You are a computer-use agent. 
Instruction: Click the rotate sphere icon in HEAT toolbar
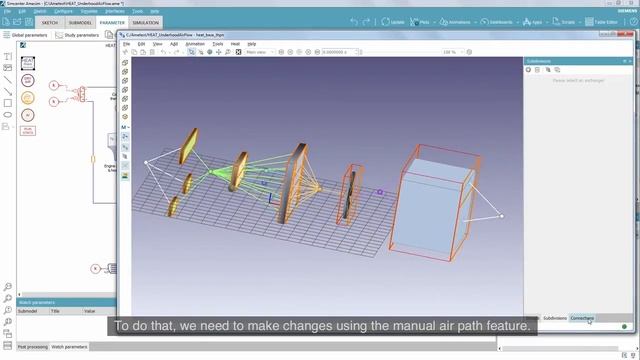[209, 52]
